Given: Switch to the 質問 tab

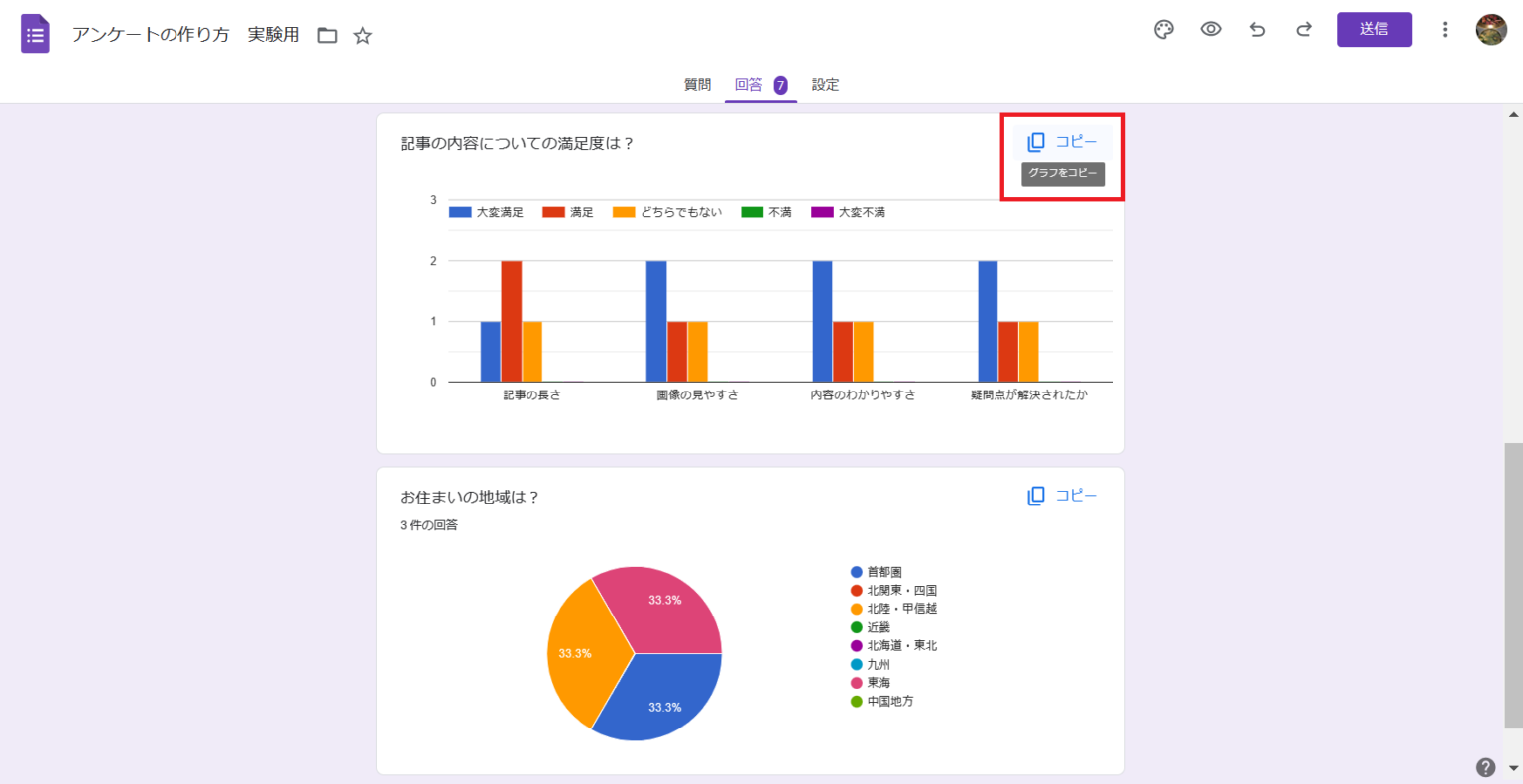Looking at the screenshot, I should pyautogui.click(x=696, y=85).
